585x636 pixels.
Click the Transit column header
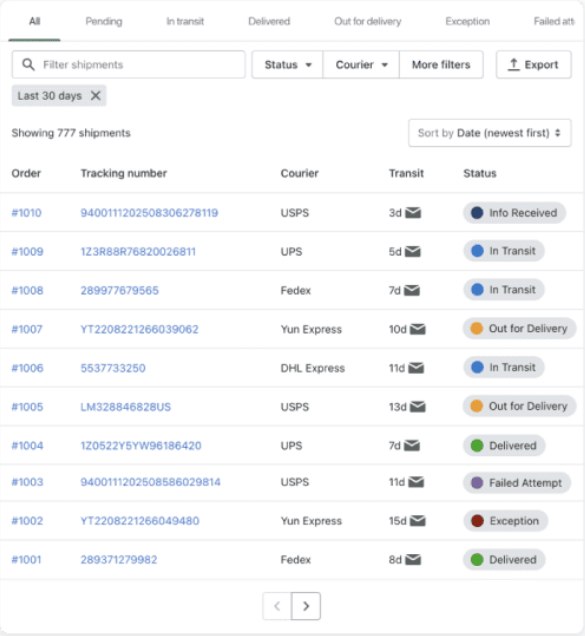tap(406, 173)
